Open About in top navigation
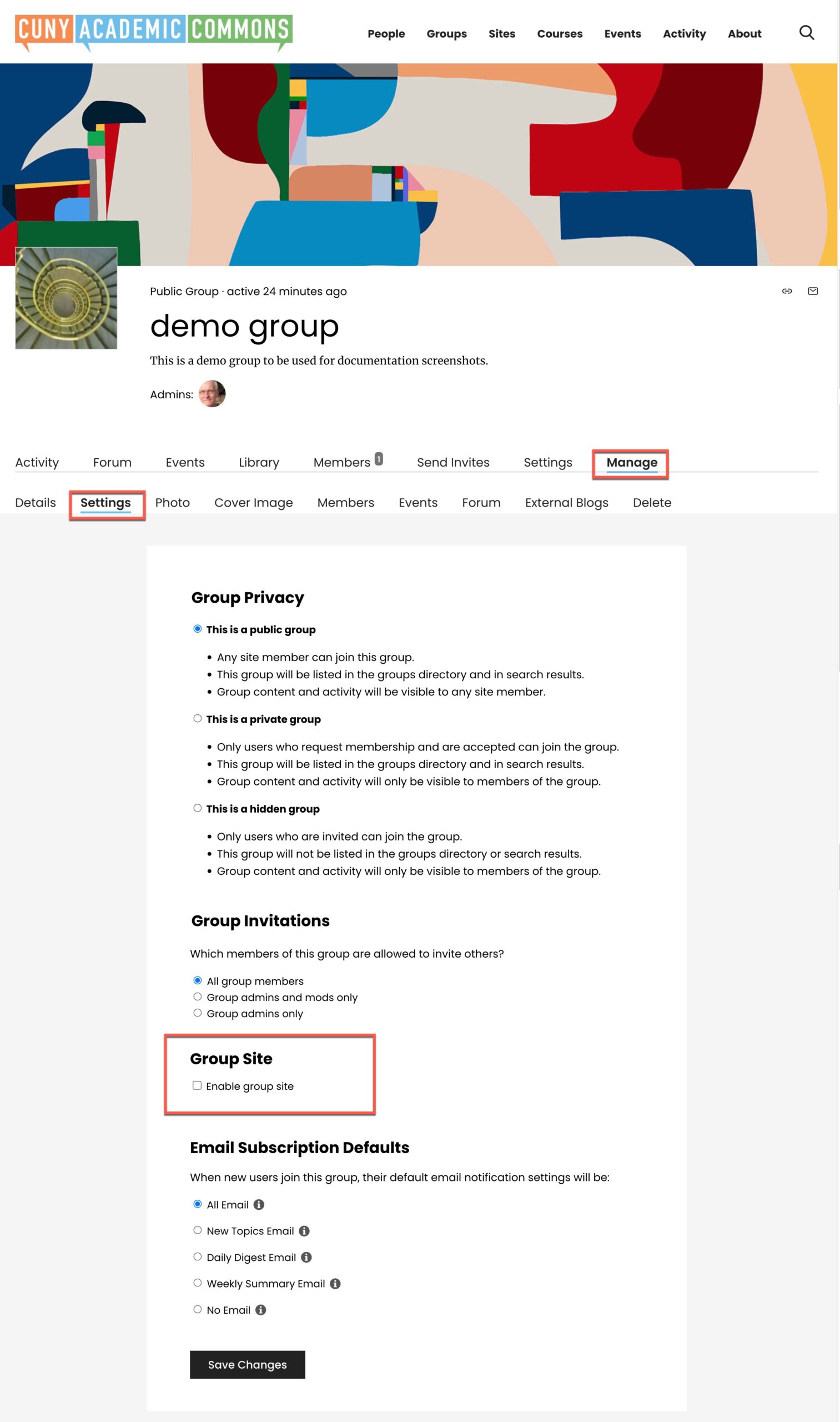 745,33
